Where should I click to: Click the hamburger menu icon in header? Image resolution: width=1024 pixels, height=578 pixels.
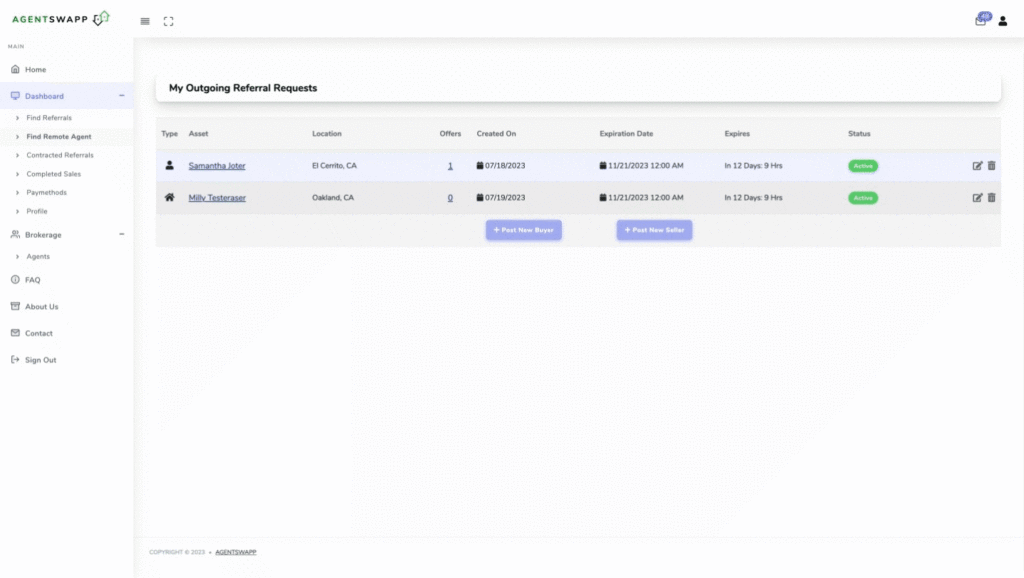click(x=145, y=21)
